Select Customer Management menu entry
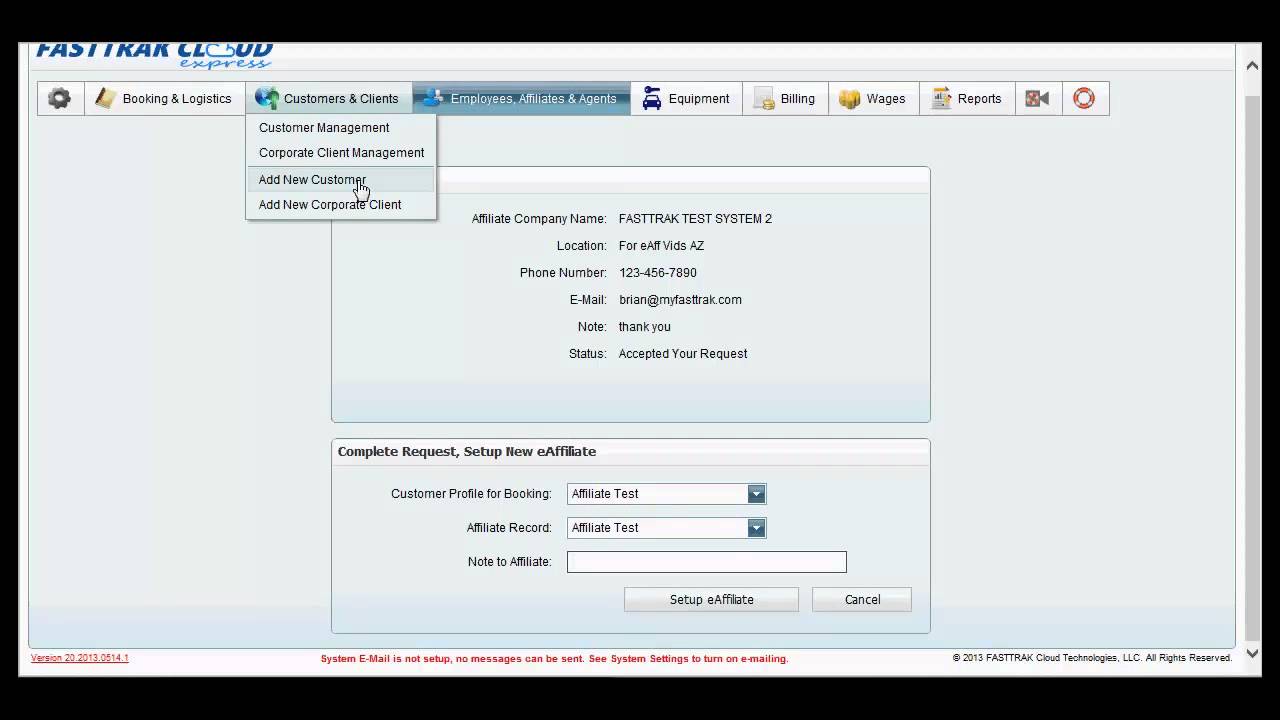 [x=341, y=128]
